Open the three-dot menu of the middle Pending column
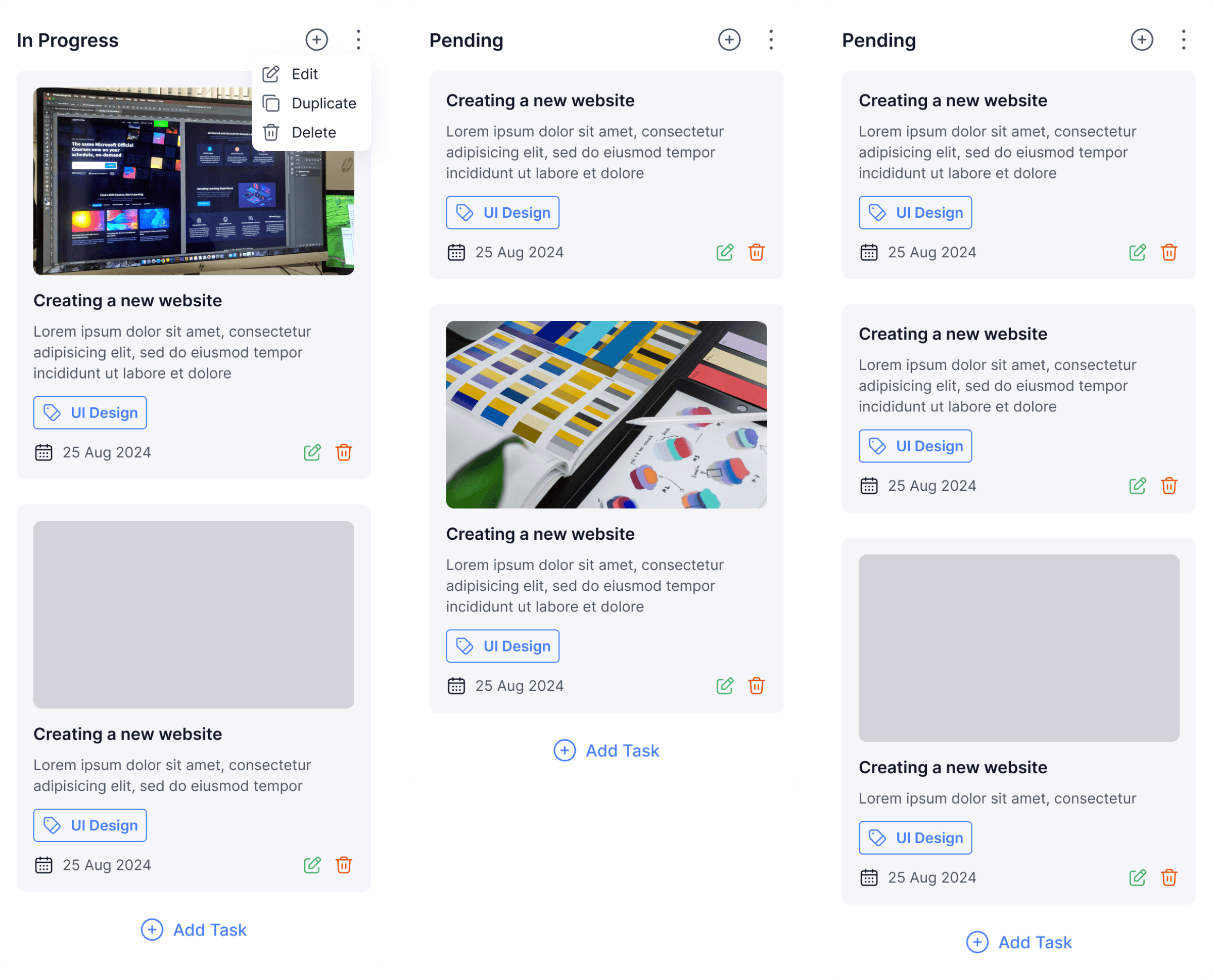The image size is (1213, 980). pos(770,40)
